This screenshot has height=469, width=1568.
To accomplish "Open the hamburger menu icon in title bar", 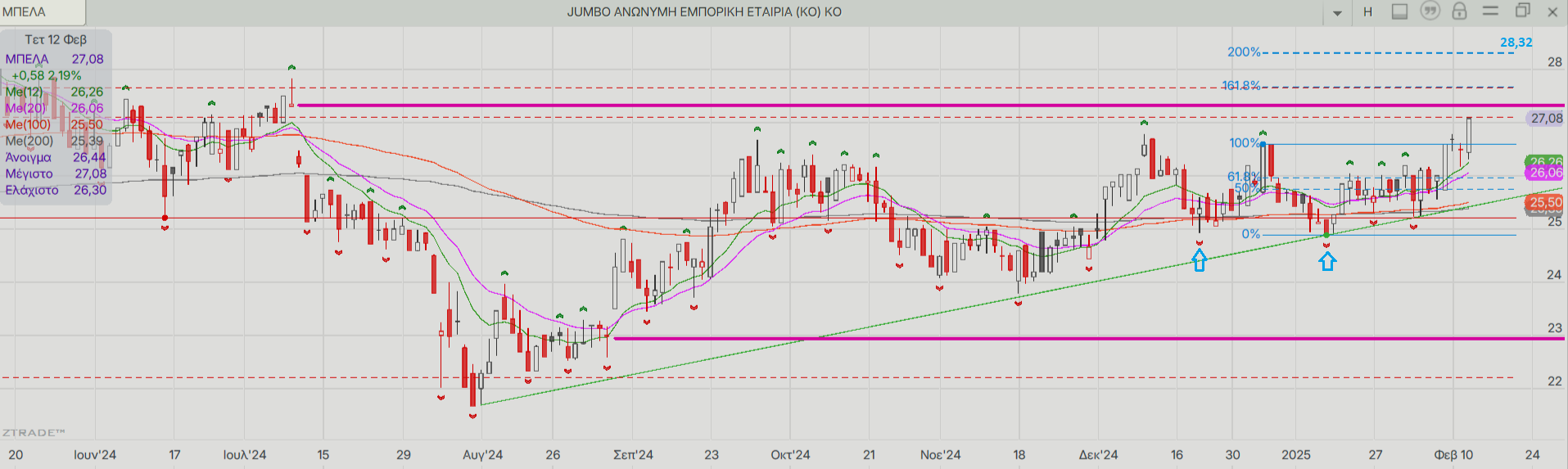I will pos(1490,11).
